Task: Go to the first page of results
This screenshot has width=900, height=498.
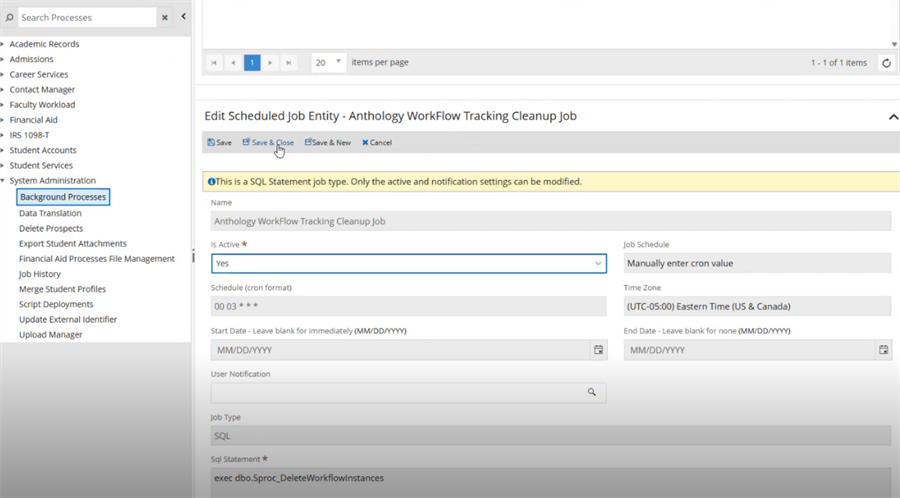Action: 215,63
